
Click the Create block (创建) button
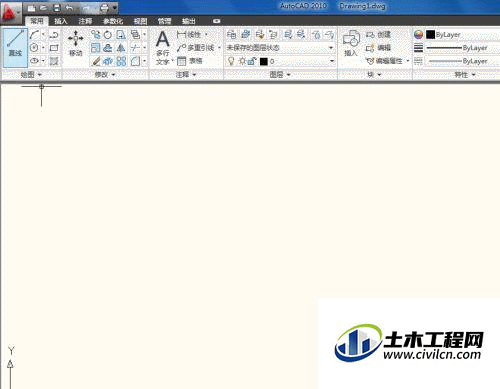point(378,35)
